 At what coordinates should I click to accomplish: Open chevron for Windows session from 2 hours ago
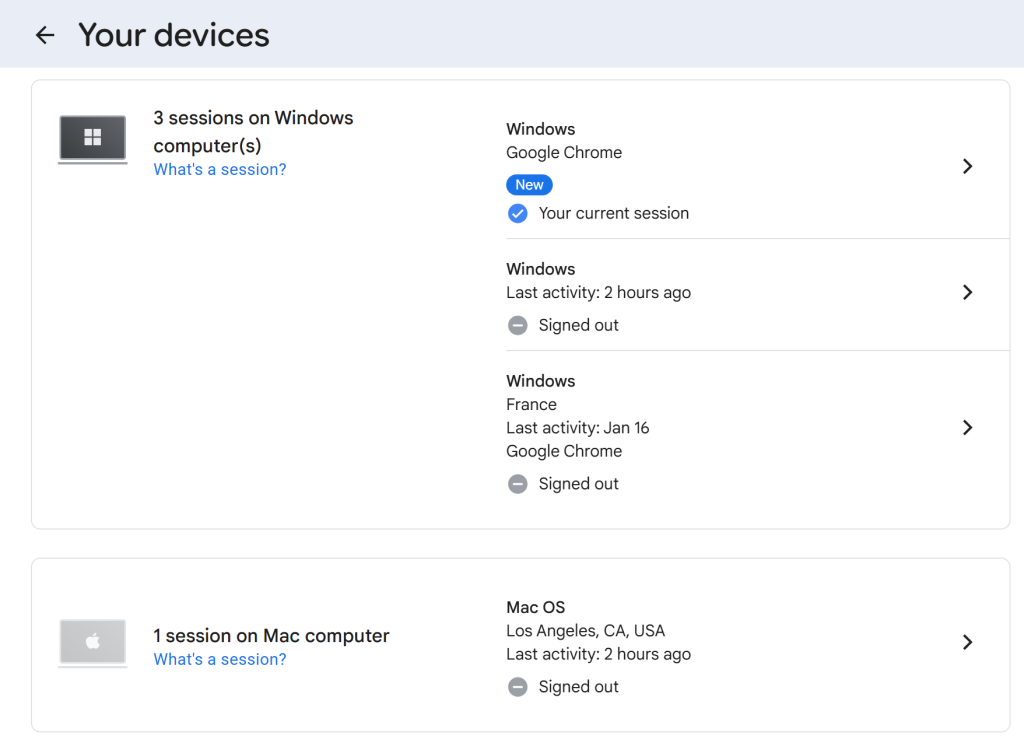tap(967, 293)
